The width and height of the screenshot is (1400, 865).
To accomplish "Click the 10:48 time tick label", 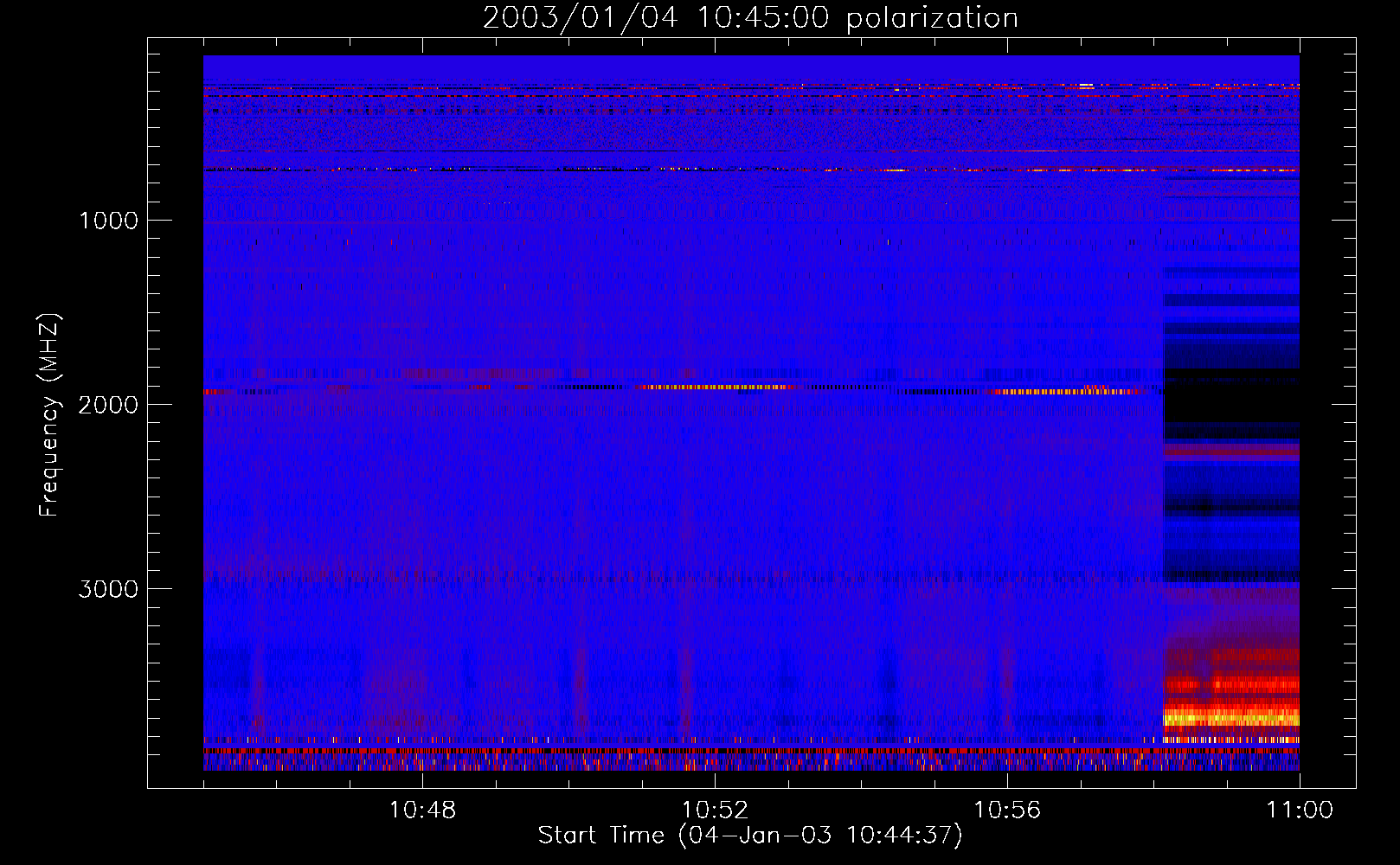I will (x=422, y=811).
